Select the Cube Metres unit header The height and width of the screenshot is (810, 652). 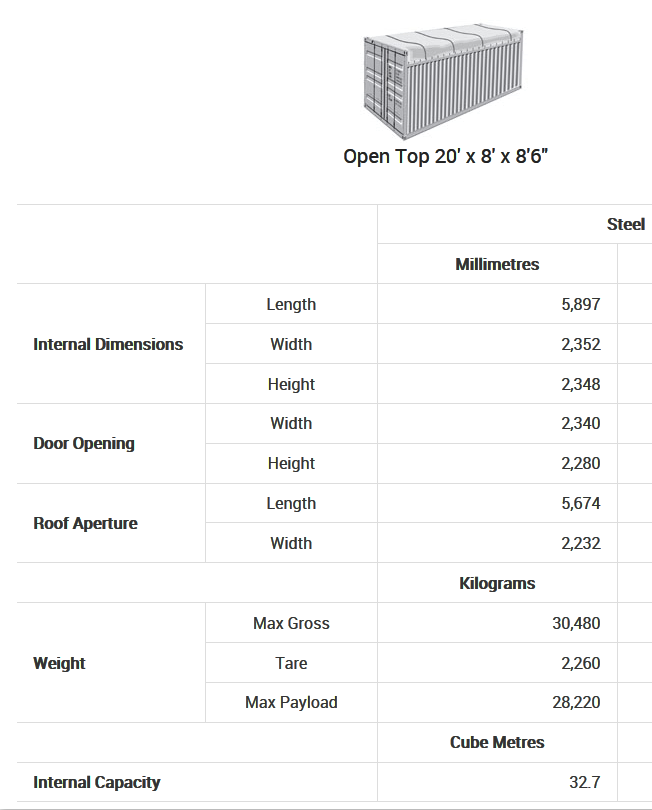(497, 742)
